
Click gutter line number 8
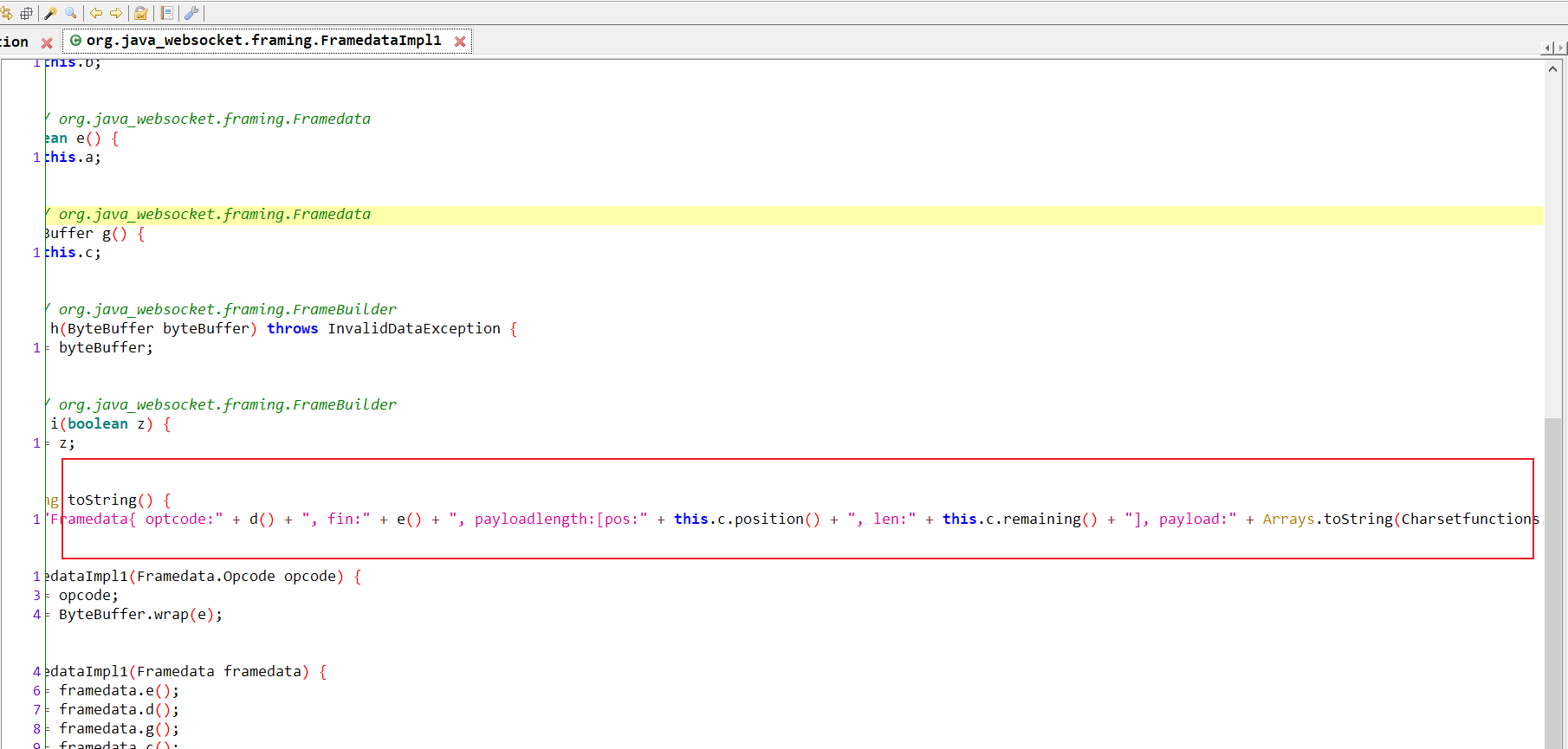(36, 728)
